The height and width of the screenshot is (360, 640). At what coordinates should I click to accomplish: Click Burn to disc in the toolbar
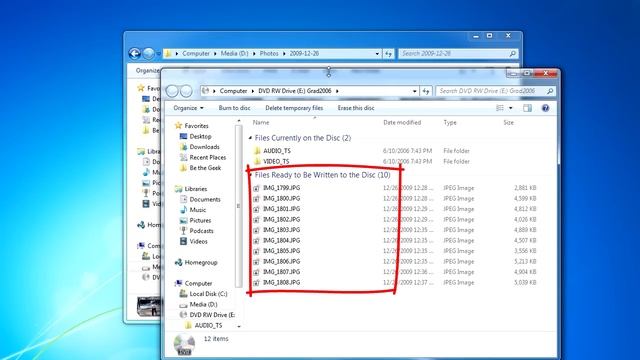click(234, 108)
